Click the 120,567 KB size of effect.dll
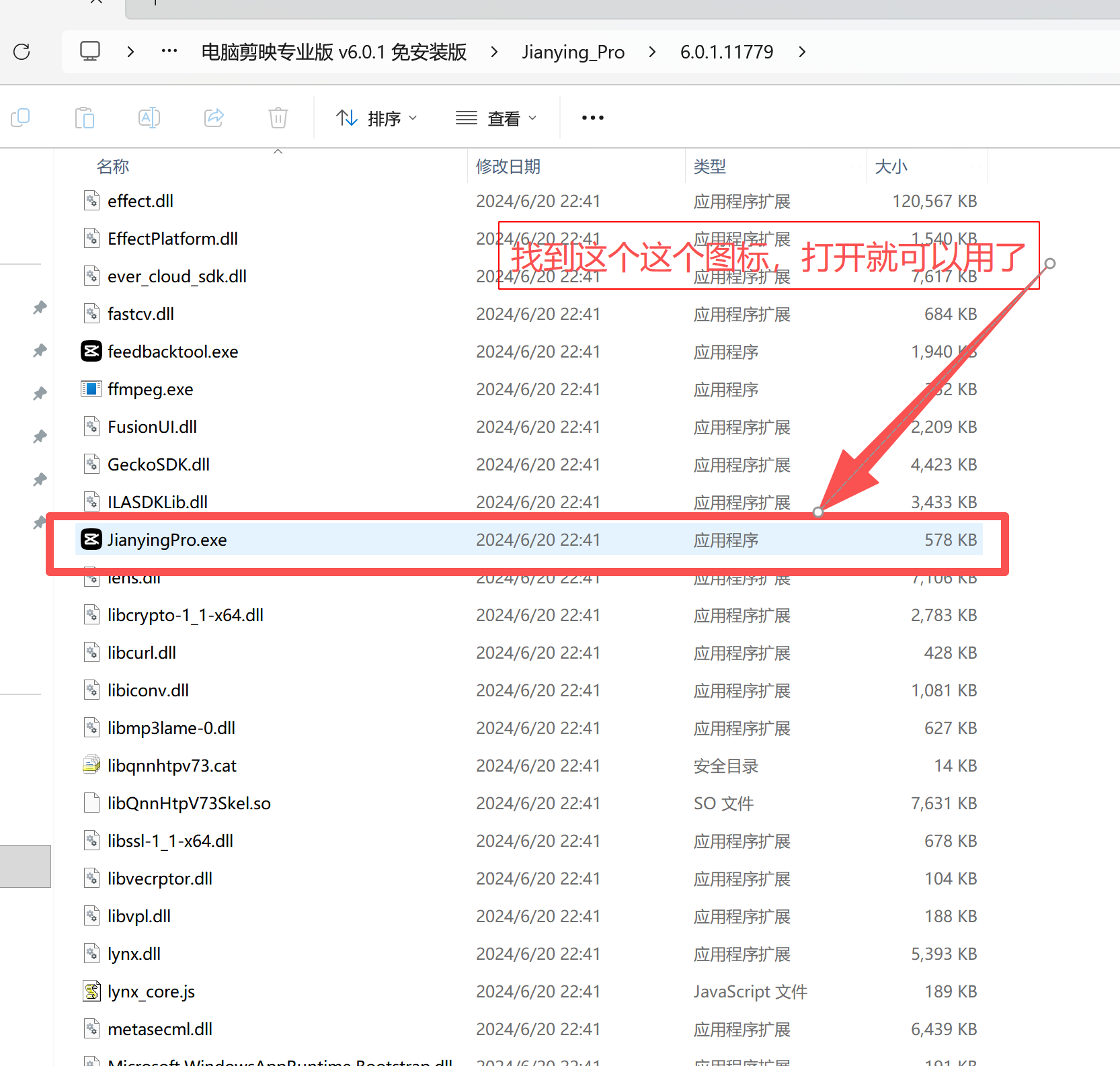 (934, 201)
